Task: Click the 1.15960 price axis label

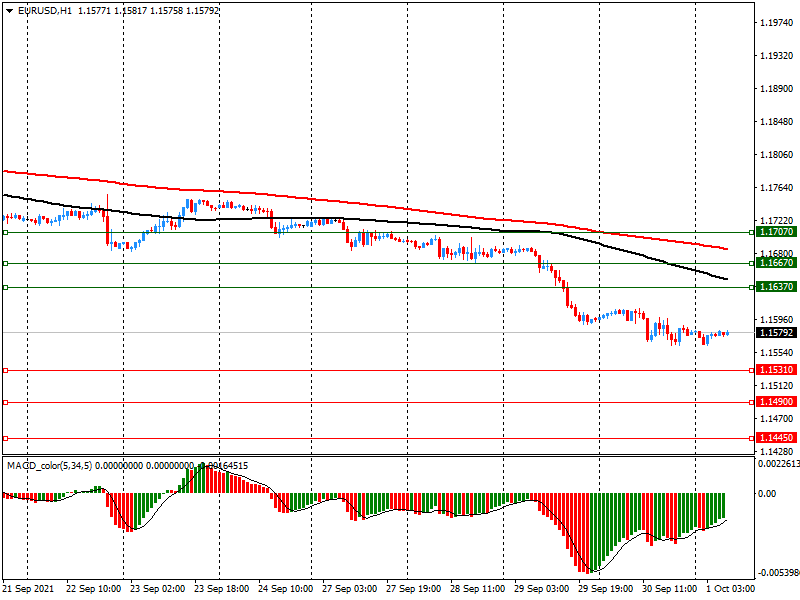Action: (x=777, y=320)
